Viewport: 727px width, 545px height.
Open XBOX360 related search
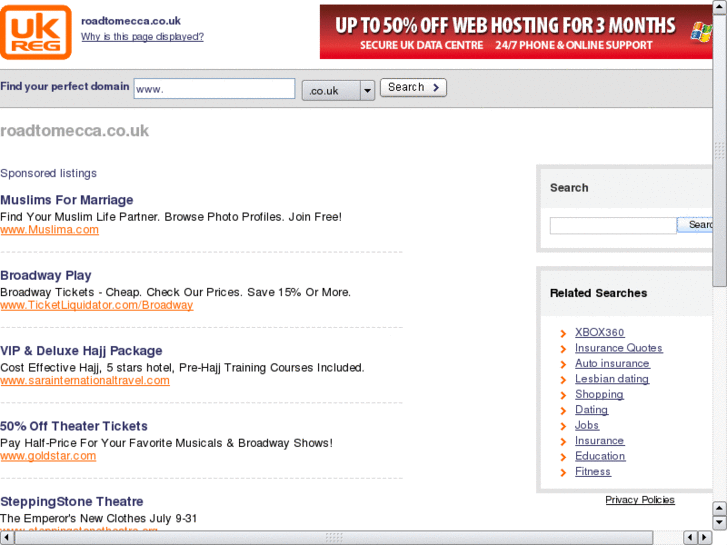coord(599,333)
